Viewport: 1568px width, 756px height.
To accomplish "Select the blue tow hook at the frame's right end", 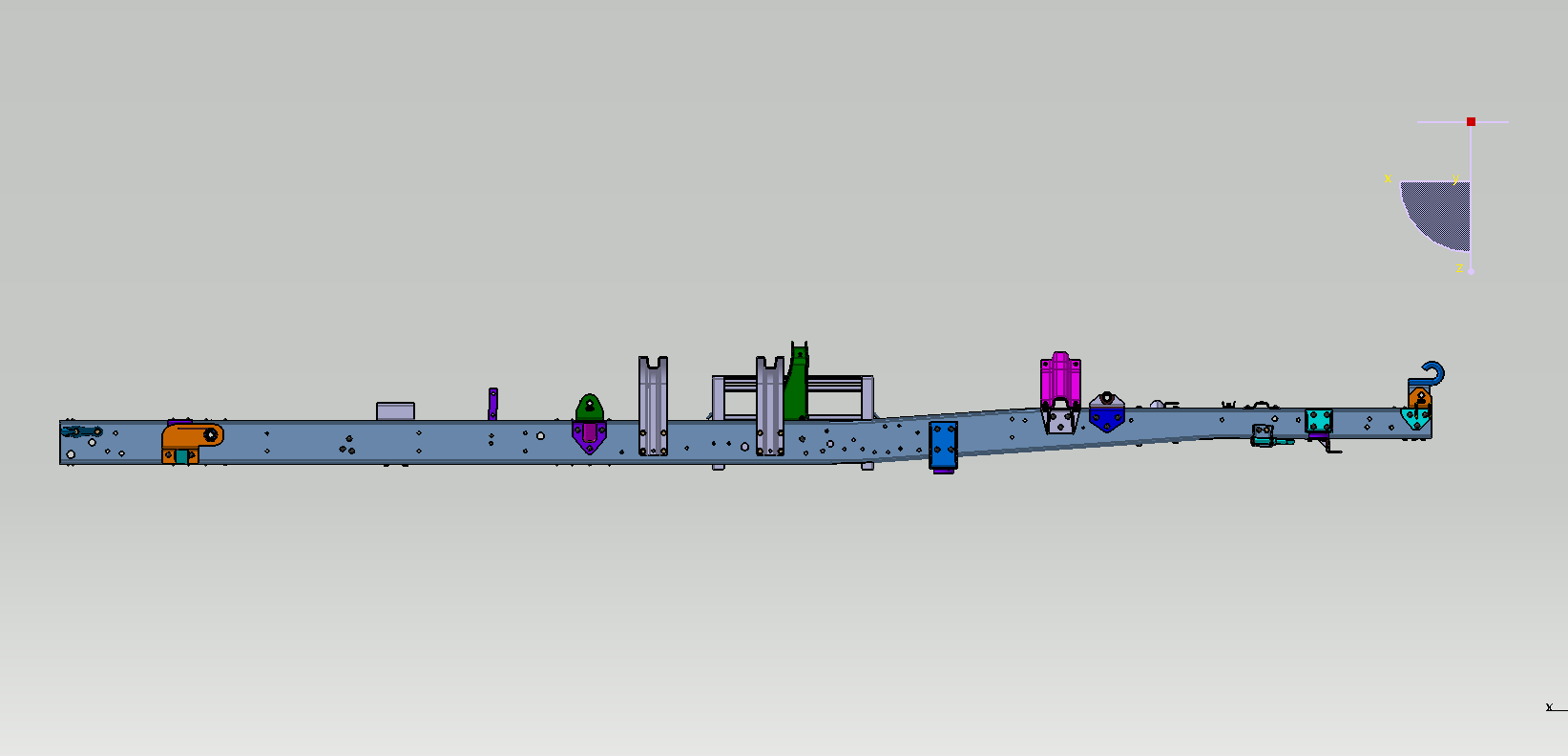I will click(x=1432, y=373).
